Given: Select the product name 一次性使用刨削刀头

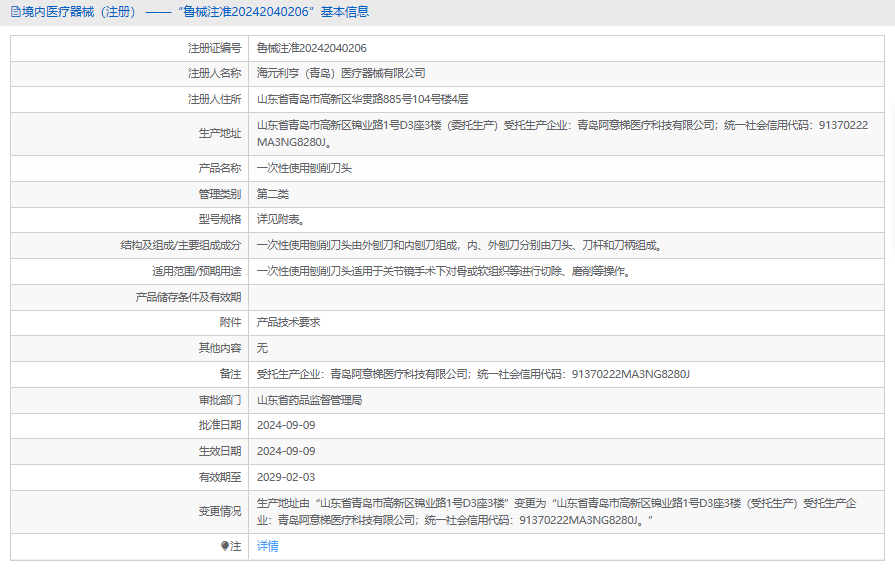Looking at the screenshot, I should [x=304, y=168].
